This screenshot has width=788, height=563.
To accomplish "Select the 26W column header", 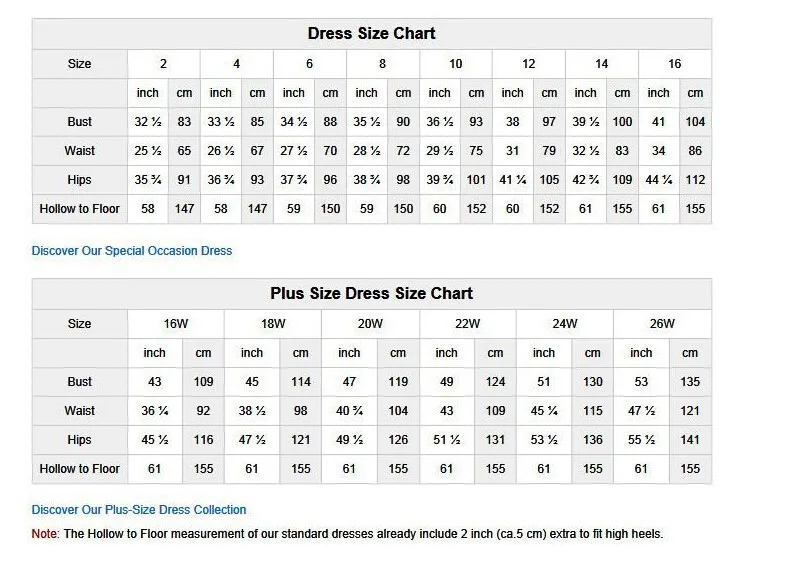I will 662,324.
